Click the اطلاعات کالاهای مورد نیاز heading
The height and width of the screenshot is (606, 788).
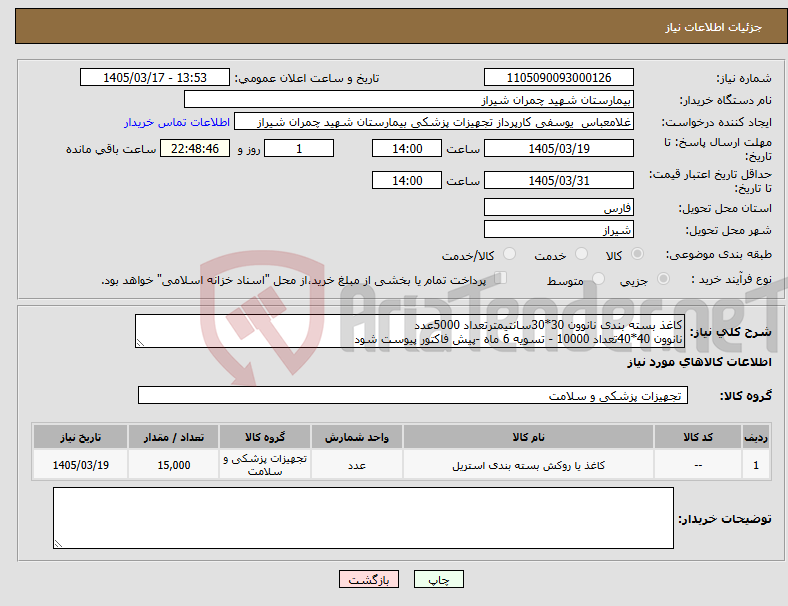tap(699, 362)
